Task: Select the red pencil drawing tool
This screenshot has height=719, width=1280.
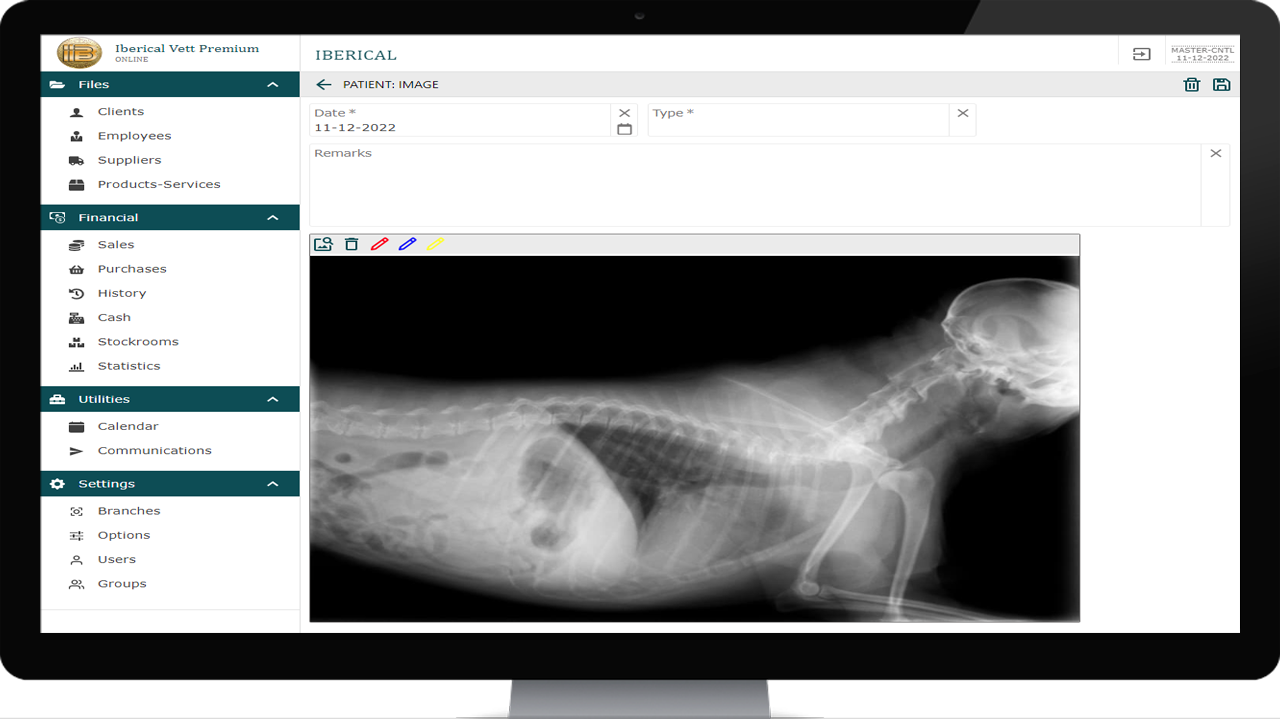Action: [x=379, y=244]
